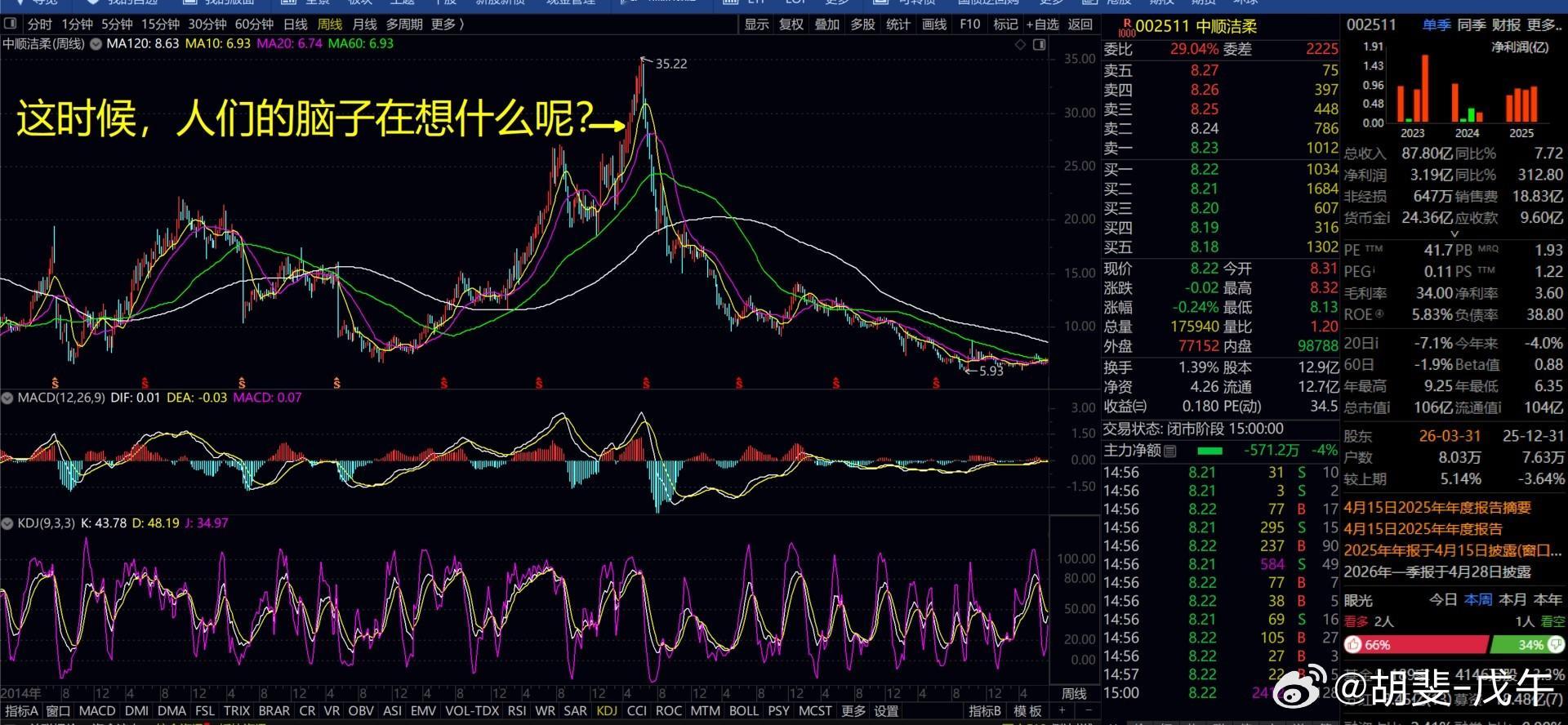Add stock via +自选 button
The image size is (1568, 725).
1043,24
